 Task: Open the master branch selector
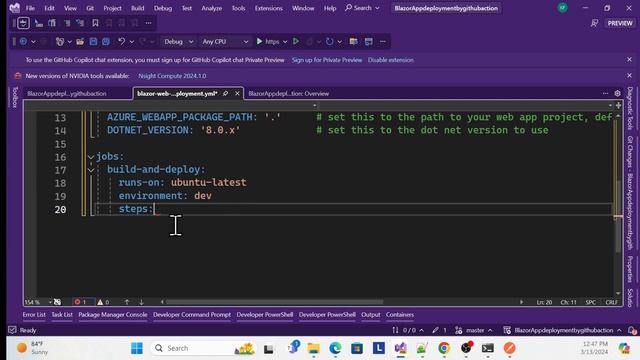point(474,330)
